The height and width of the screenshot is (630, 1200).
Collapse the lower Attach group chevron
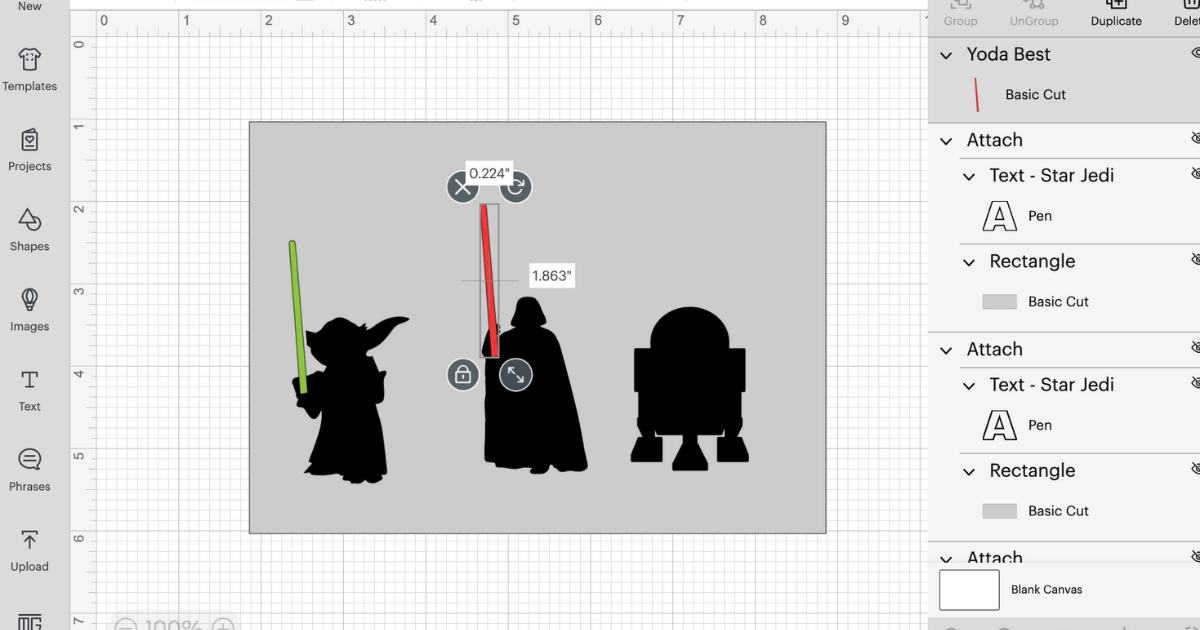click(946, 350)
